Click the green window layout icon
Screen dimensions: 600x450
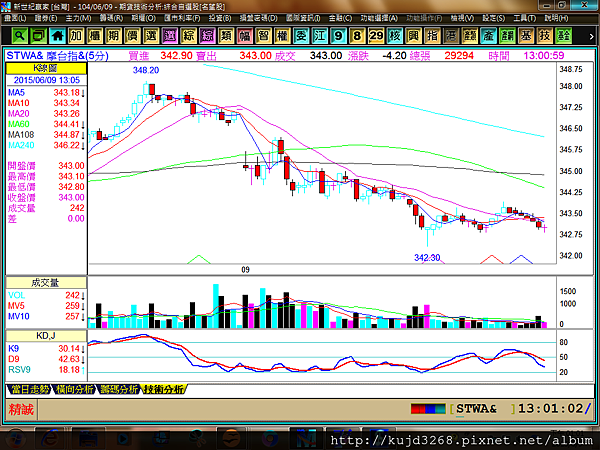[38, 36]
